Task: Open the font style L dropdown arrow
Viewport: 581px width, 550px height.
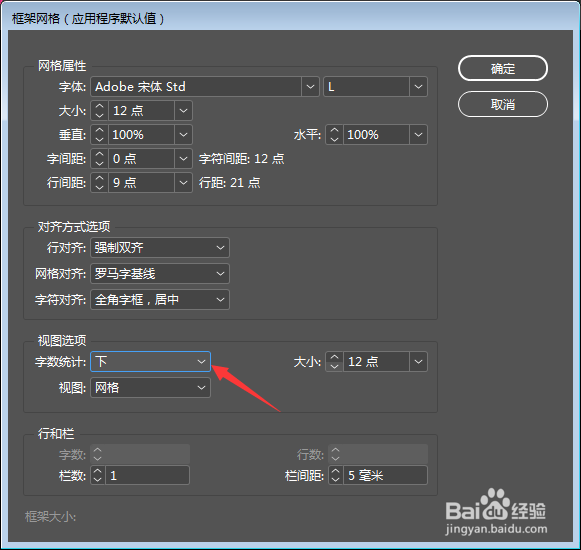Action: coord(418,87)
